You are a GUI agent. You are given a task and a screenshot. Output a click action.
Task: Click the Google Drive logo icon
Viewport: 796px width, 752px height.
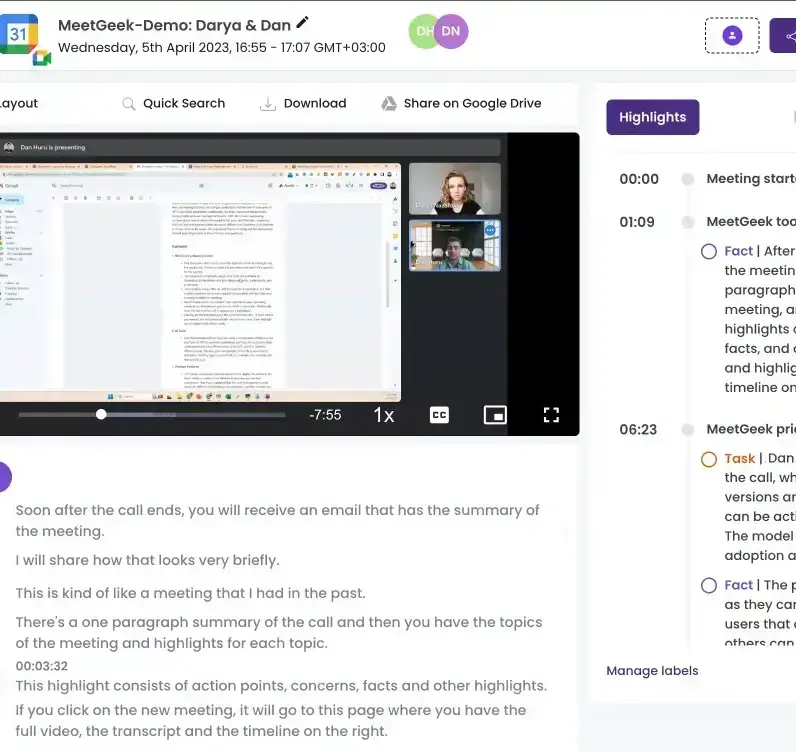click(389, 104)
